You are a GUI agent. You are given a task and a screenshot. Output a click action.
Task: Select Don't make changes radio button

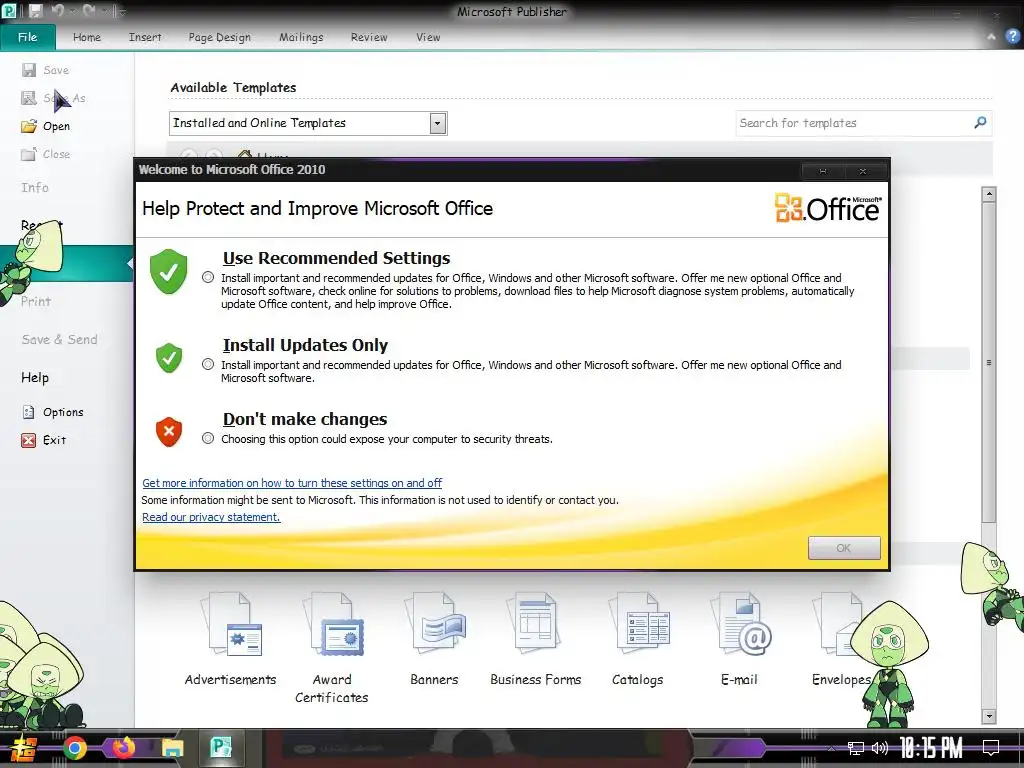pyautogui.click(x=208, y=438)
